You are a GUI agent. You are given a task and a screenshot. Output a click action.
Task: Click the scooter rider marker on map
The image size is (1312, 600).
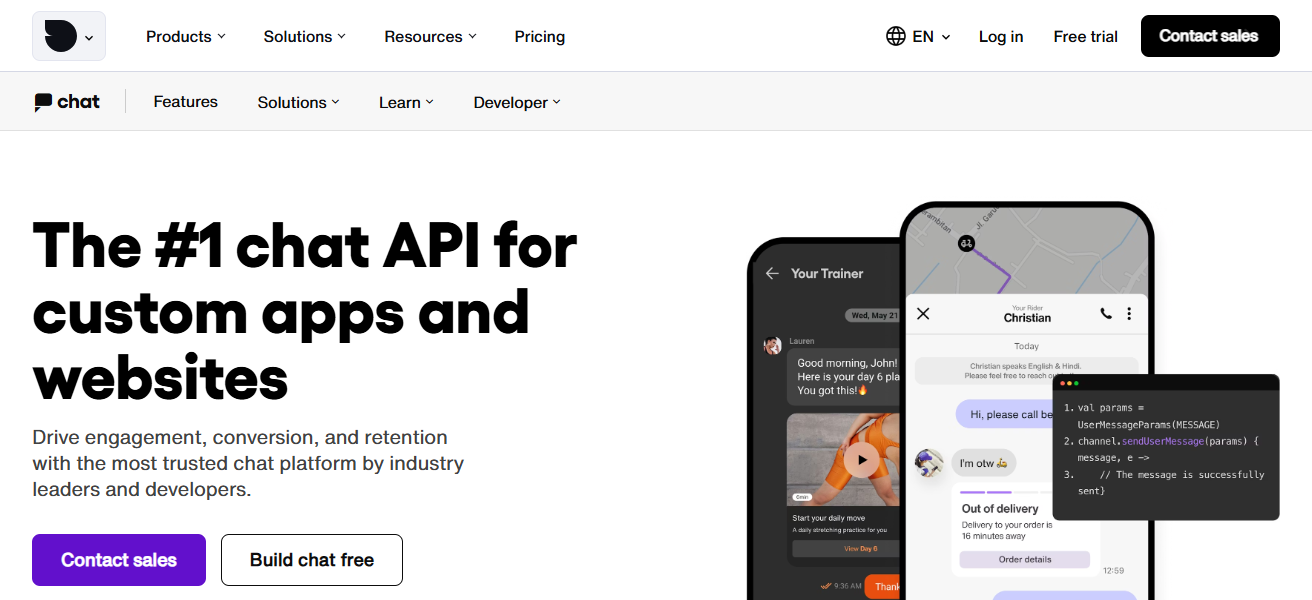point(966,243)
